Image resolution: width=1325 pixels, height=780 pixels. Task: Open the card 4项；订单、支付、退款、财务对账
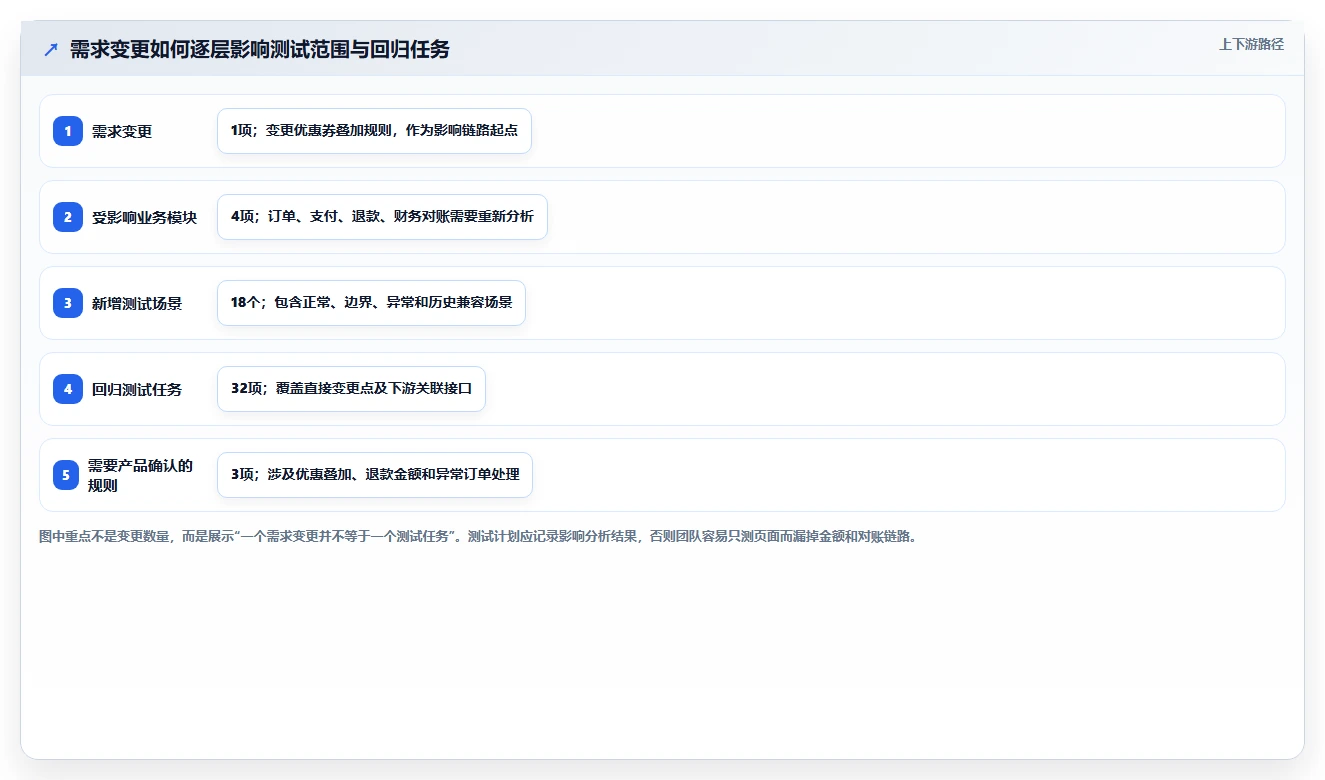[x=382, y=217]
